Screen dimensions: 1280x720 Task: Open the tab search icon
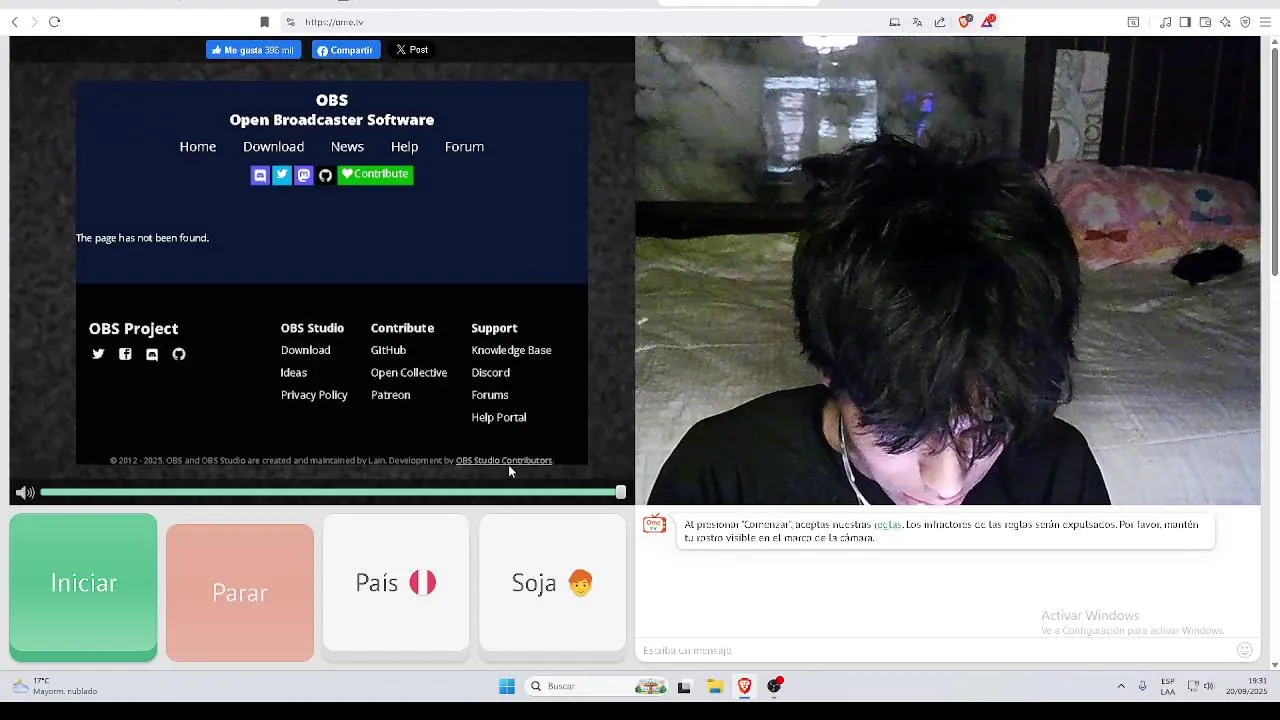point(1133,22)
